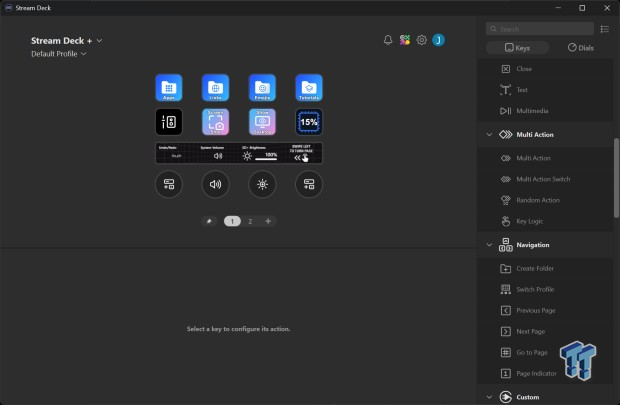The image size is (620, 405).
Task: Select the Key Logic action
Action: pos(546,221)
